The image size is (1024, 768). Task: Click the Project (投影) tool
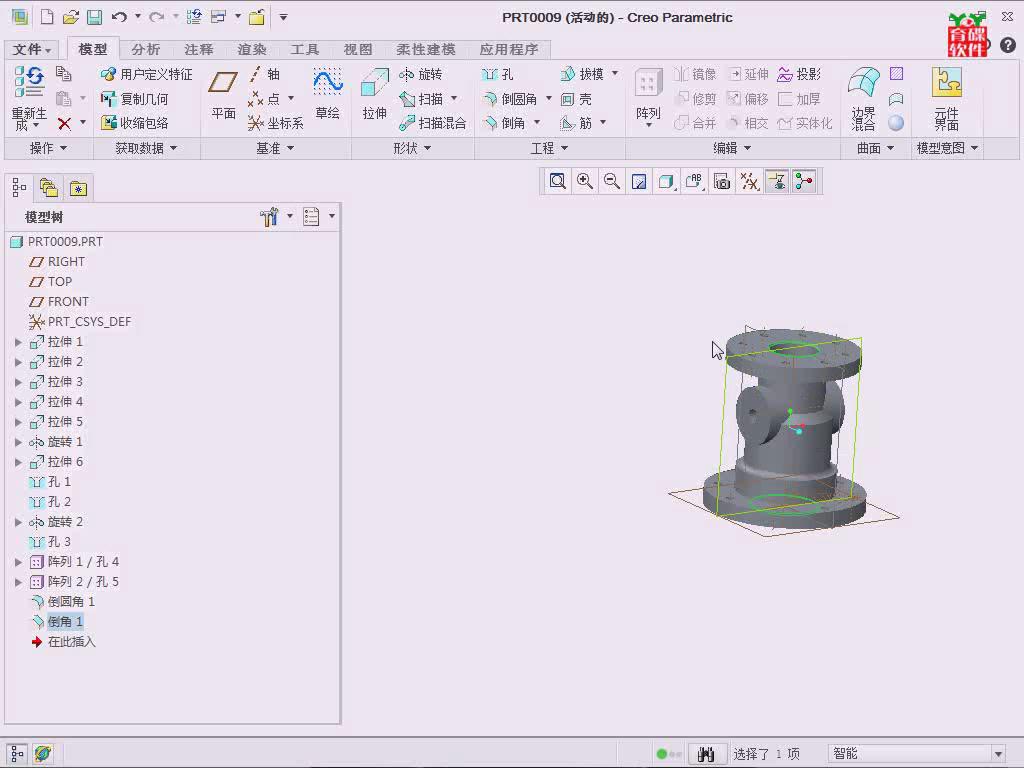coord(799,74)
